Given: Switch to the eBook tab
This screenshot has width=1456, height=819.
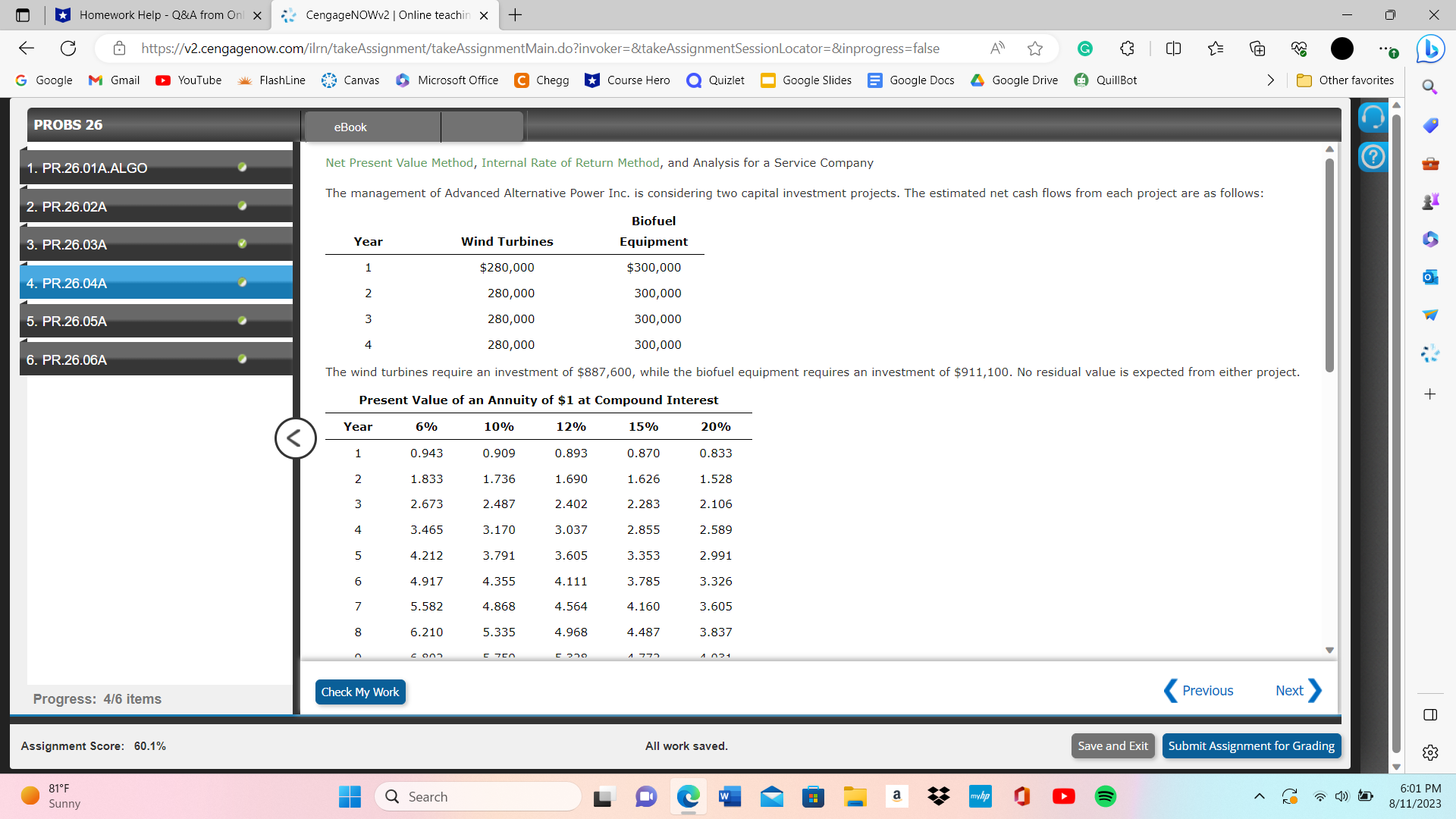Looking at the screenshot, I should (x=350, y=127).
